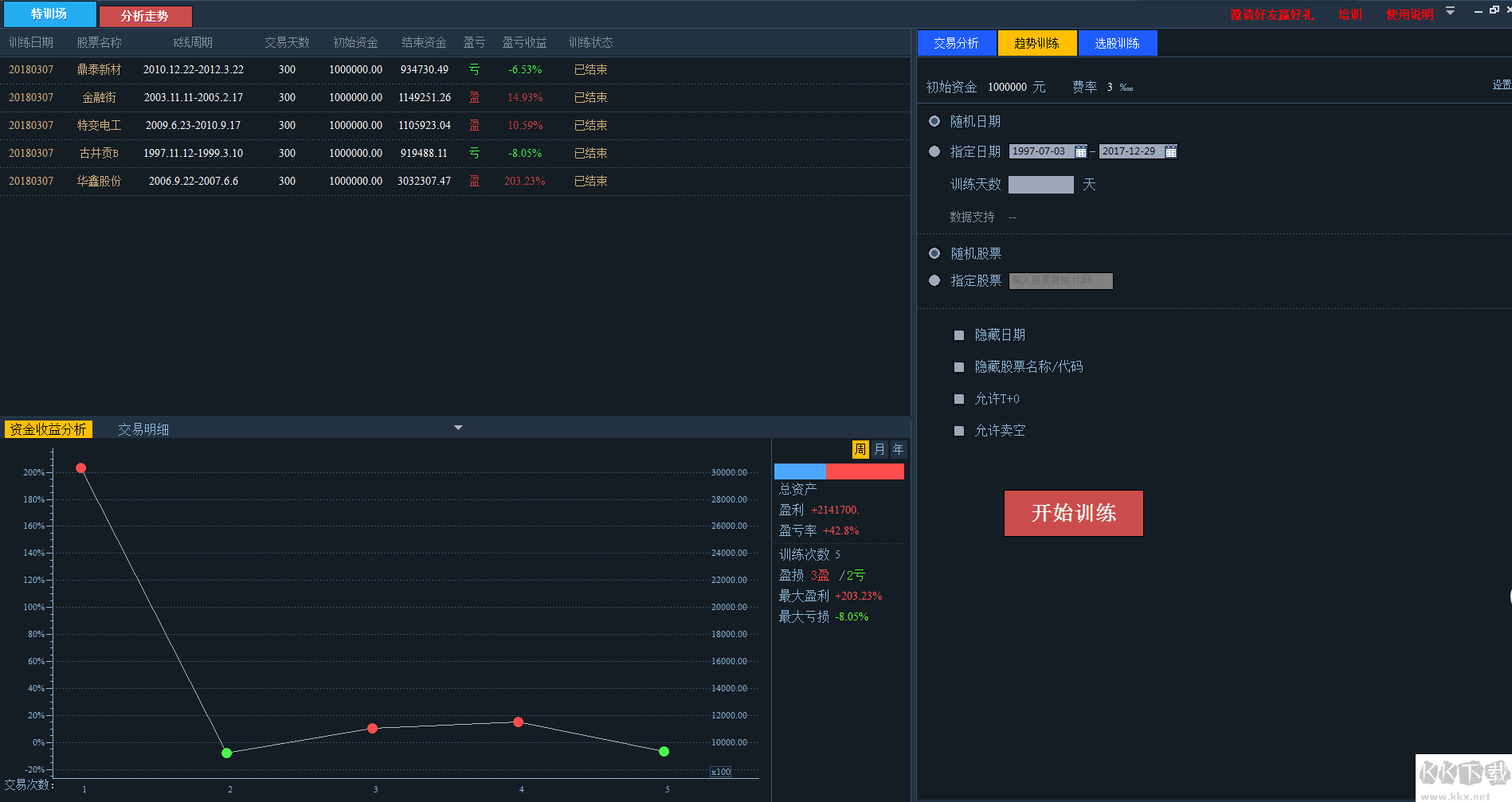The width and height of the screenshot is (1512, 802).
Task: Click the blue-red total assets bar
Action: pos(839,471)
